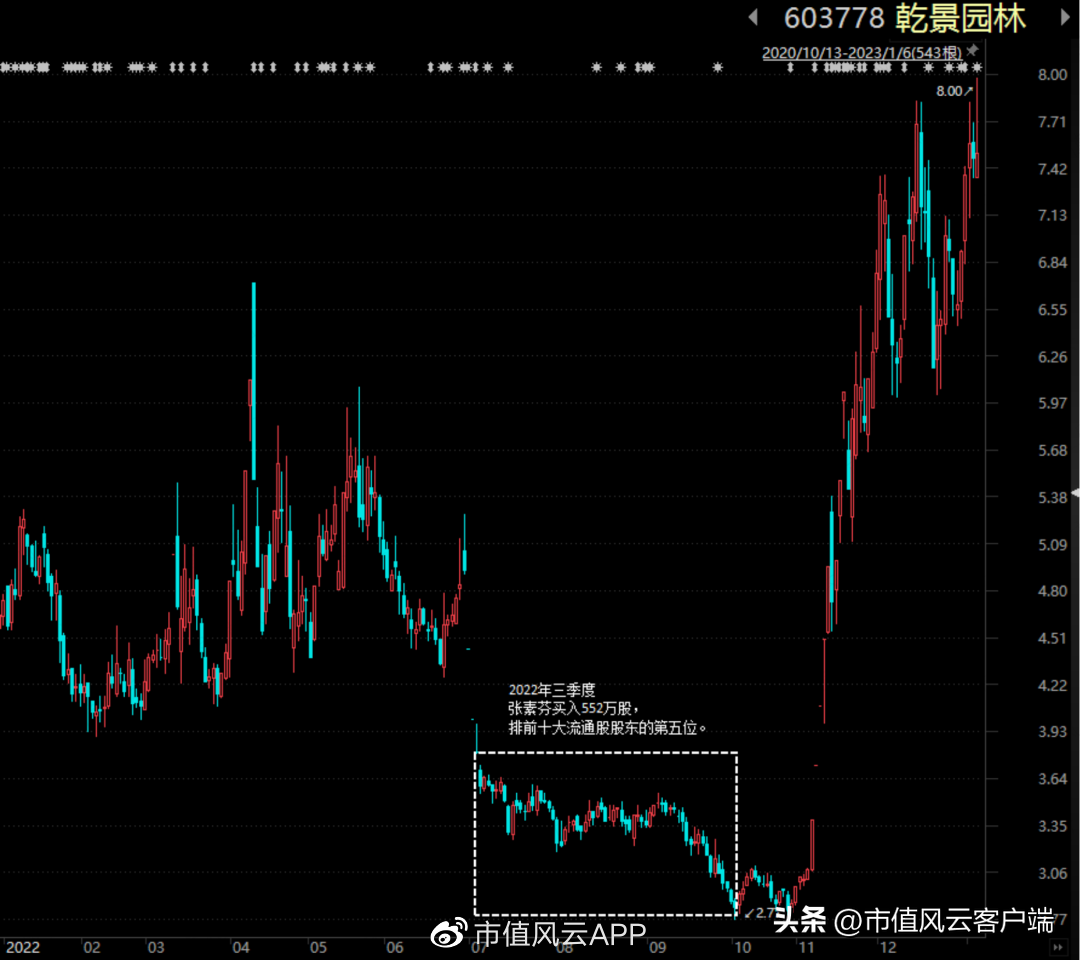This screenshot has width=1080, height=960.
Task: Click the 2.7 low price marker
Action: click(x=759, y=913)
